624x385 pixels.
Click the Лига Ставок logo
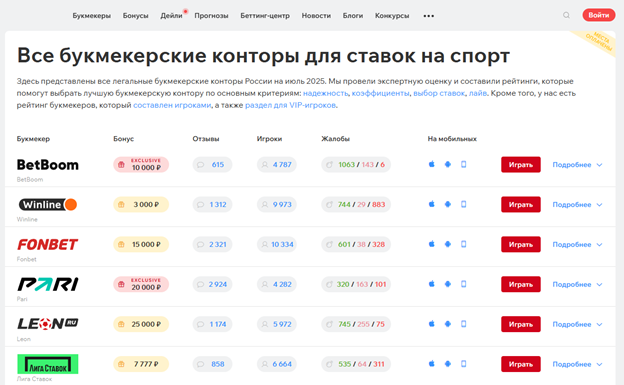click(x=48, y=364)
